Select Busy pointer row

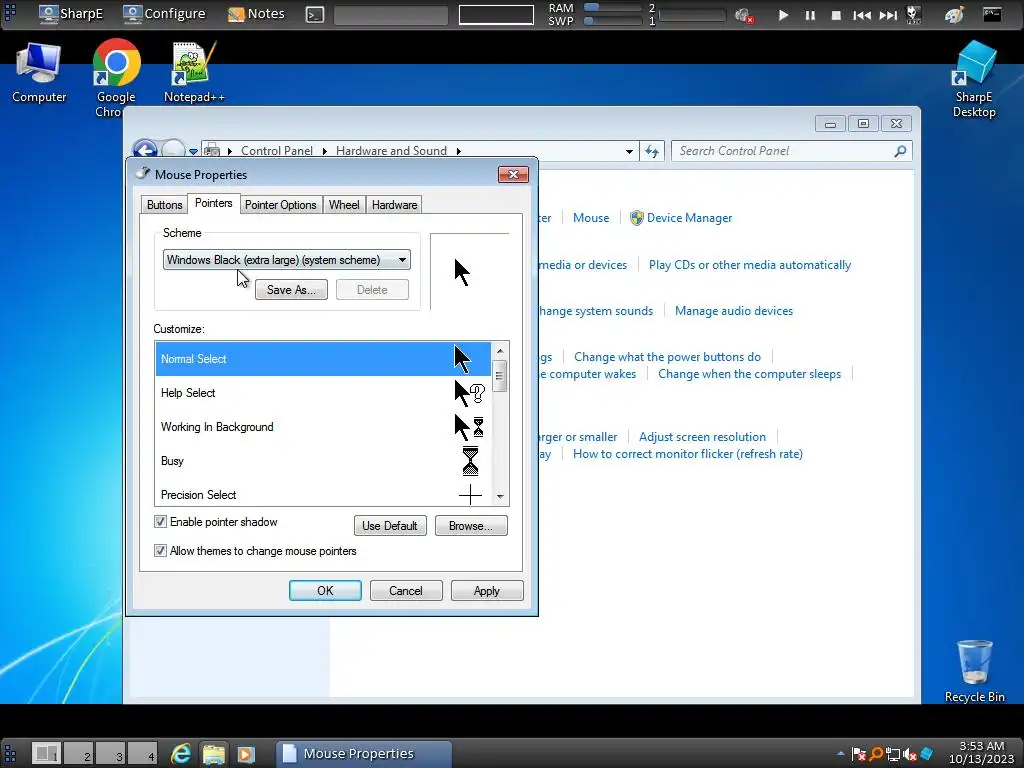pos(323,460)
